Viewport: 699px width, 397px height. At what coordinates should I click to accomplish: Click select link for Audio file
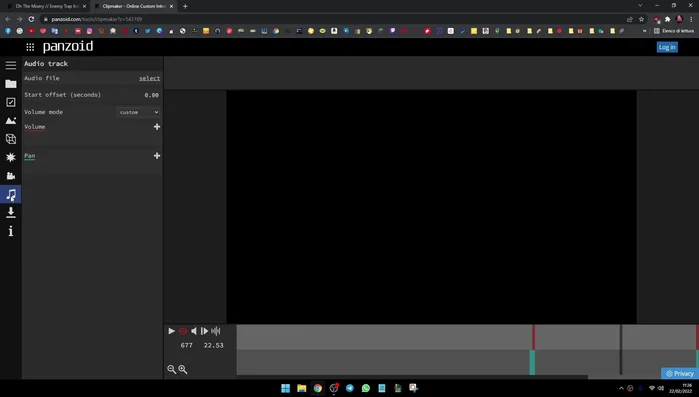[149, 78]
